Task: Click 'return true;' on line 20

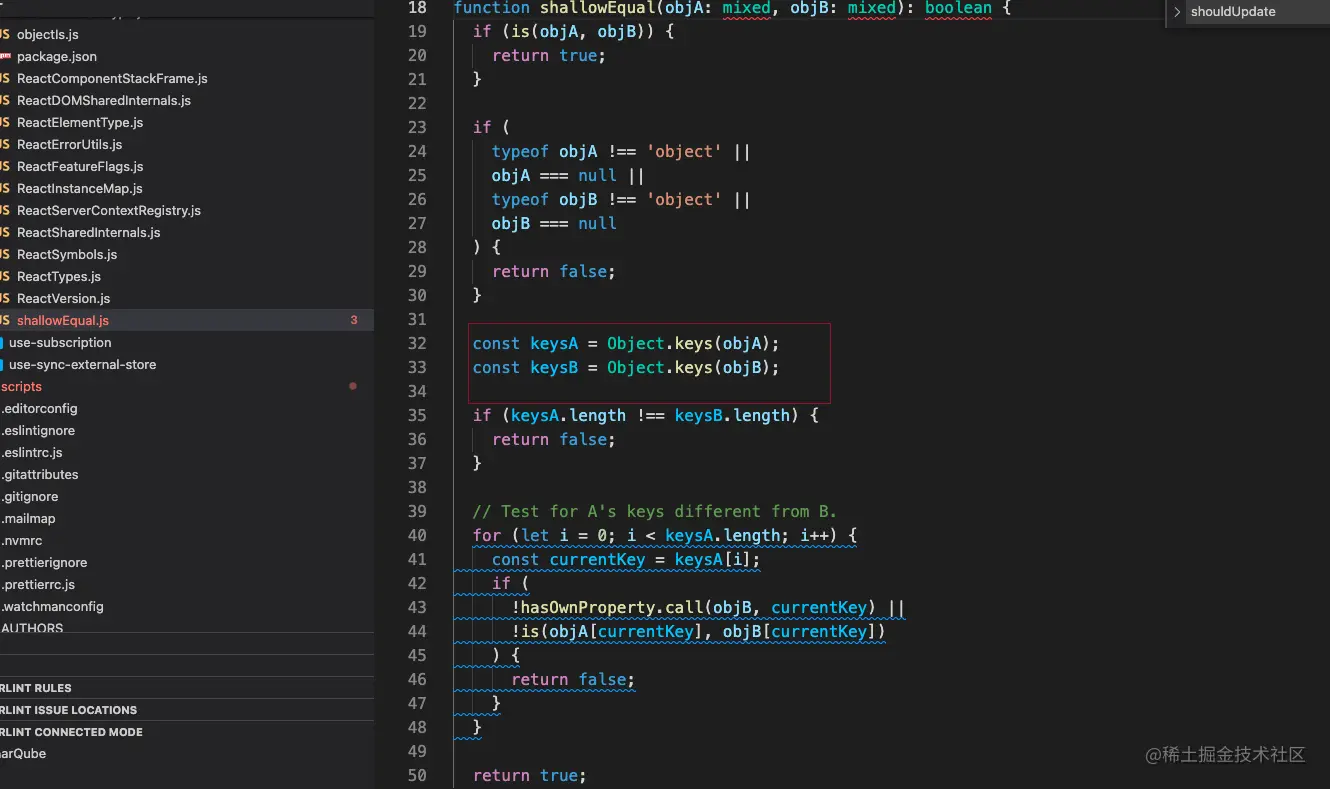Action: pyautogui.click(x=549, y=55)
